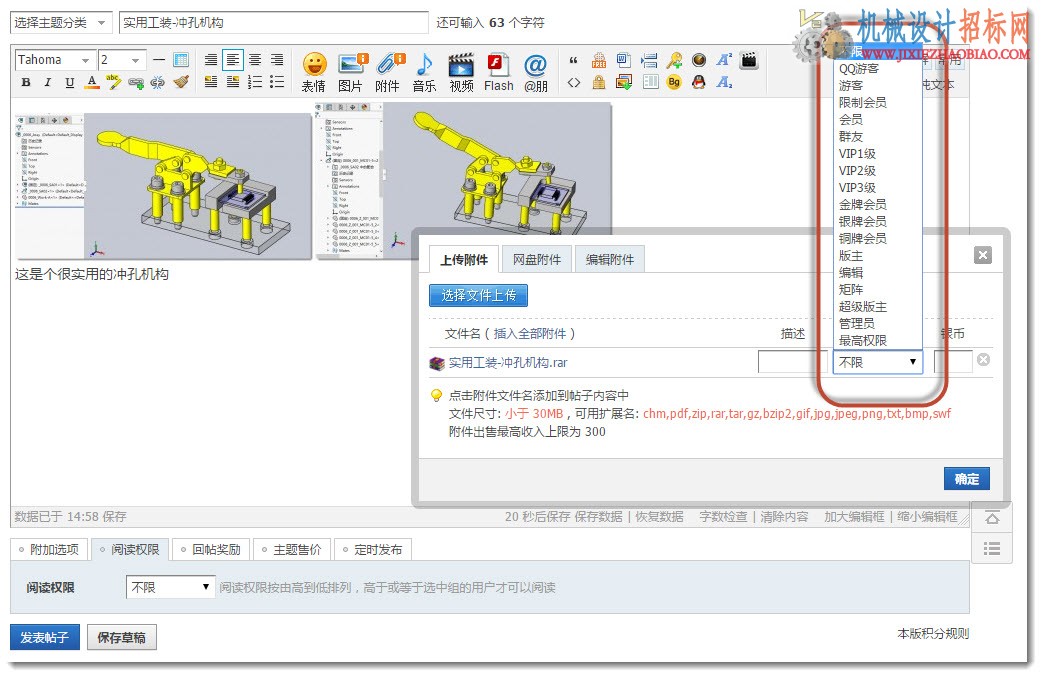
Task: Click the clapperboard media icon
Action: point(749,60)
